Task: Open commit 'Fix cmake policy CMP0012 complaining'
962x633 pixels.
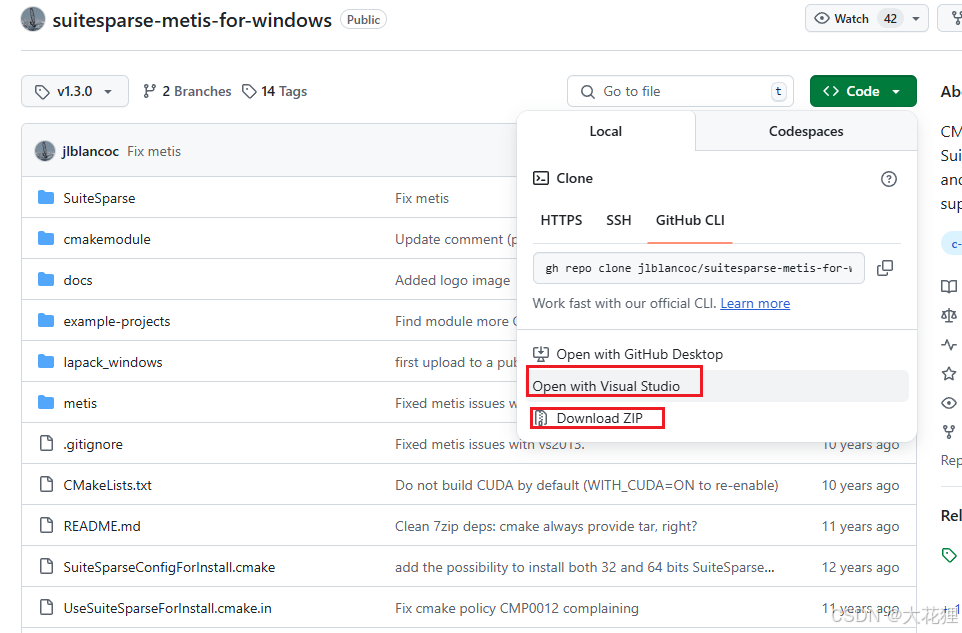Action: 517,608
